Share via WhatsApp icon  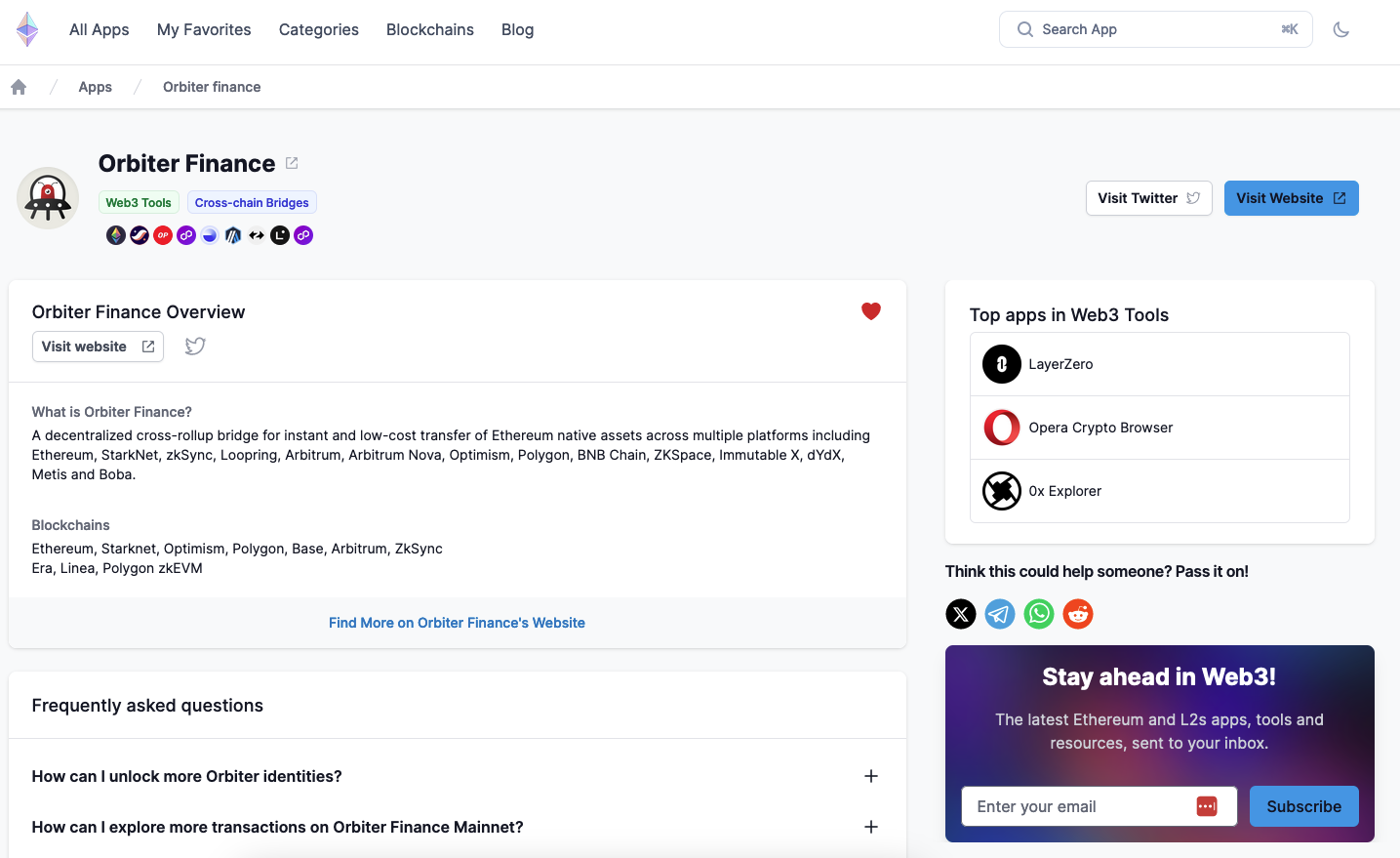tap(1039, 614)
